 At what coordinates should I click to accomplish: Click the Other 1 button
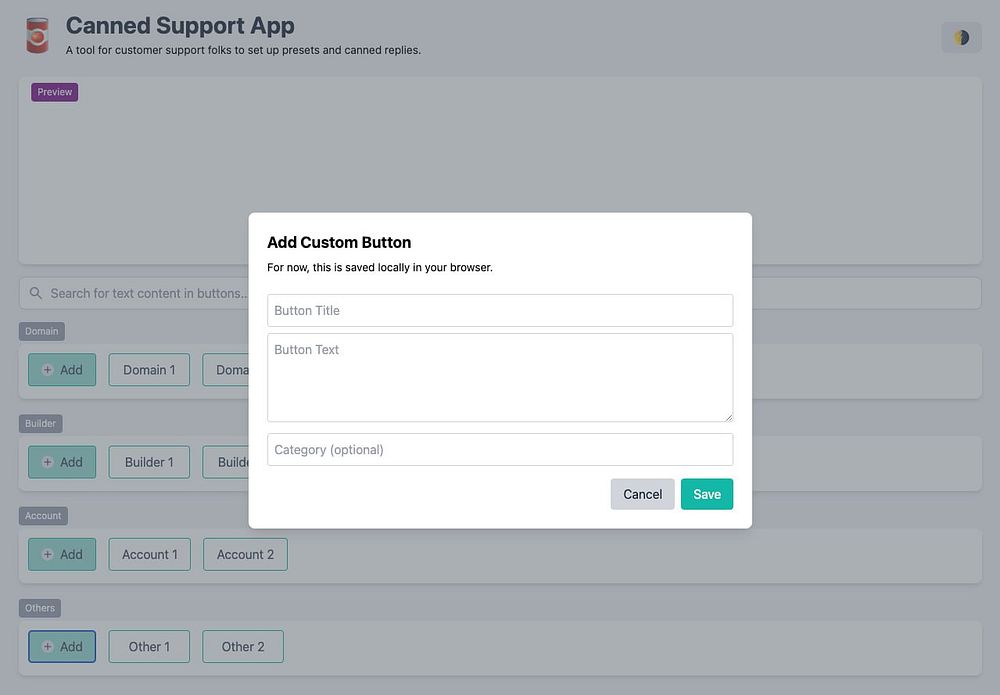(149, 647)
